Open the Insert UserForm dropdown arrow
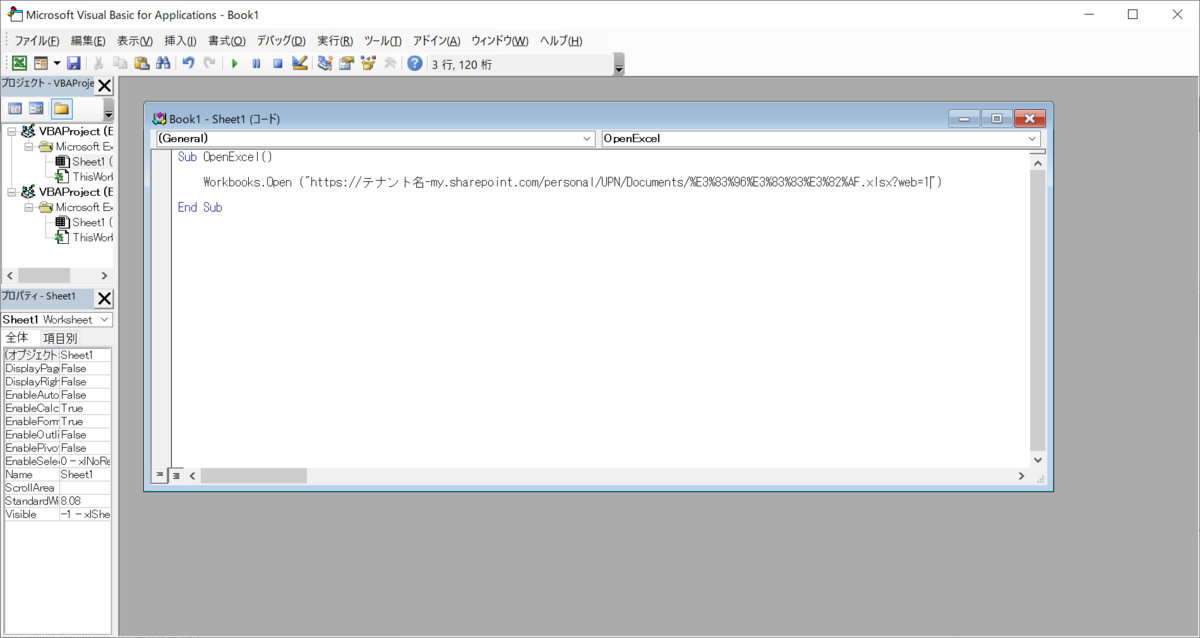 (56, 63)
